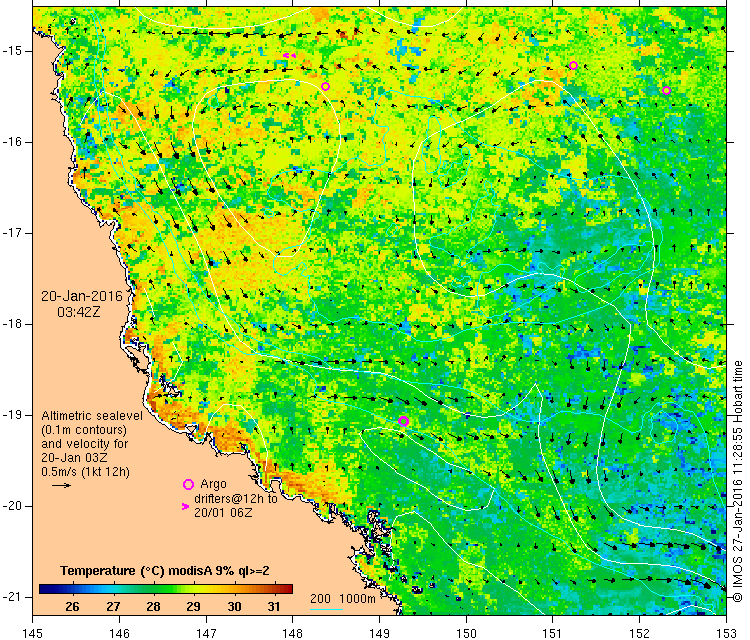This screenshot has width=750, height=640.
Task: Click the longitude axis label 151
Action: tap(552, 633)
